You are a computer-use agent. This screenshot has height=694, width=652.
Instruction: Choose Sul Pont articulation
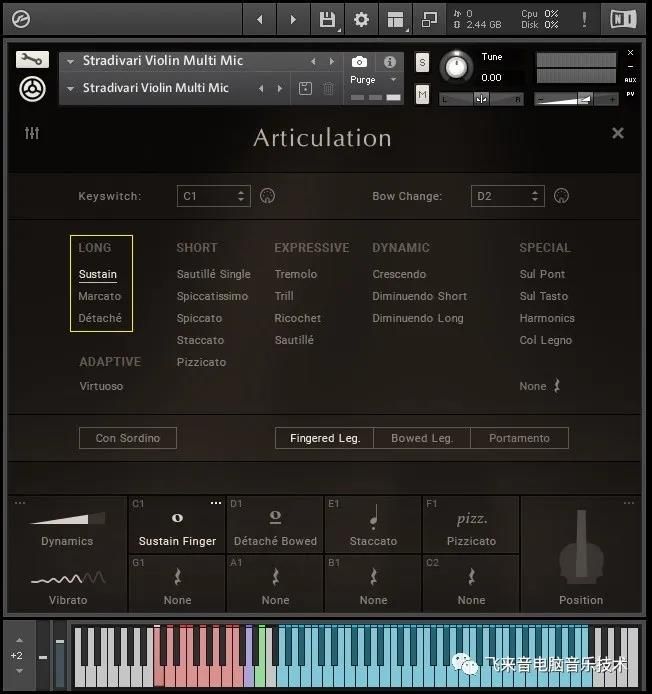(x=542, y=274)
